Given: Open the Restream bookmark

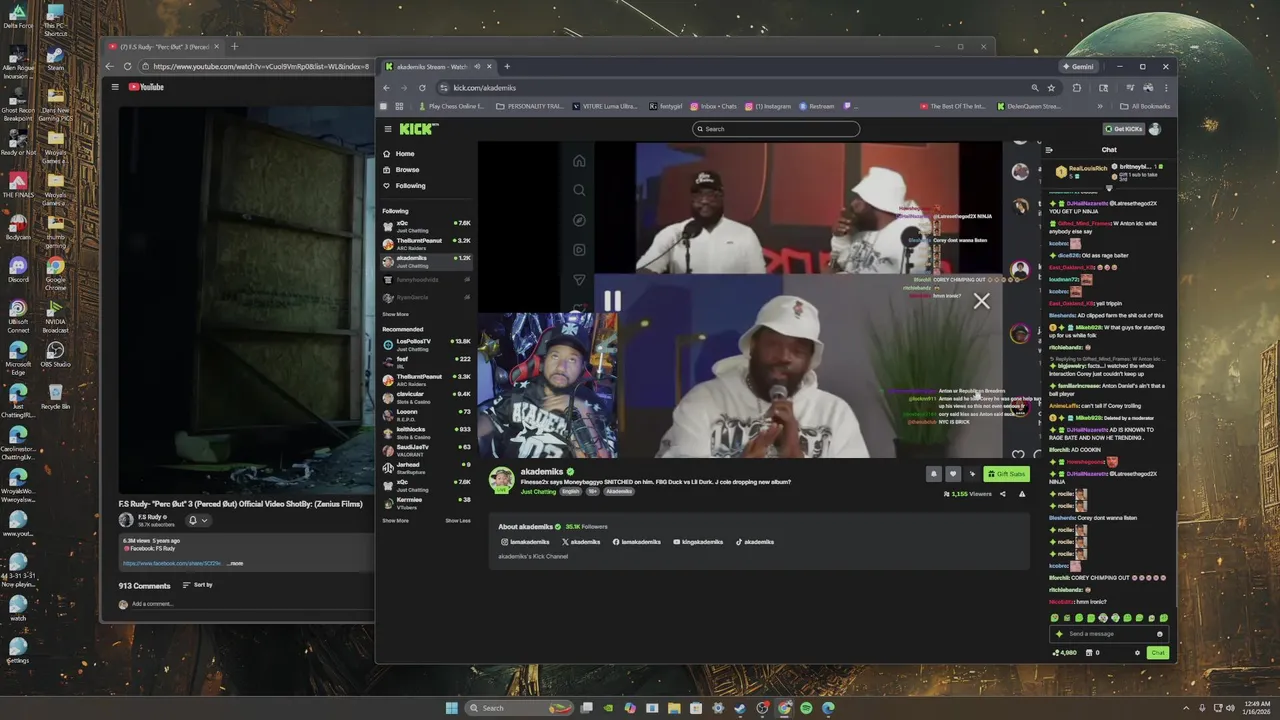Looking at the screenshot, I should pos(817,106).
